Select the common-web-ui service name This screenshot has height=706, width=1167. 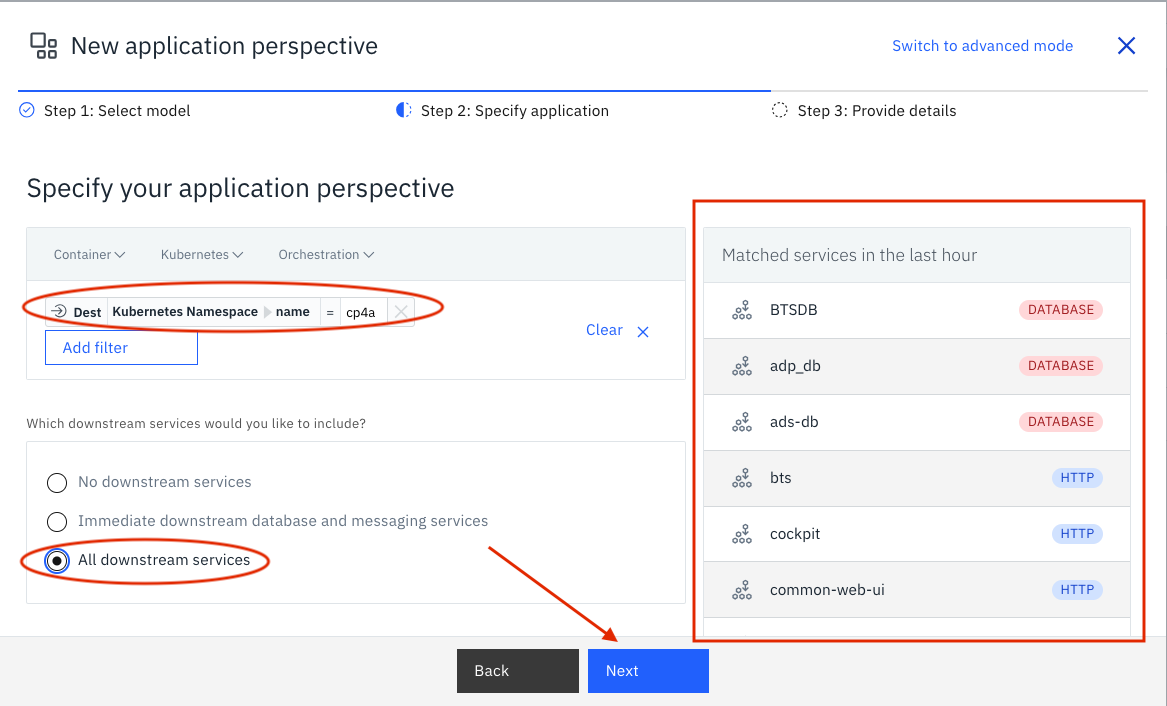tap(827, 590)
